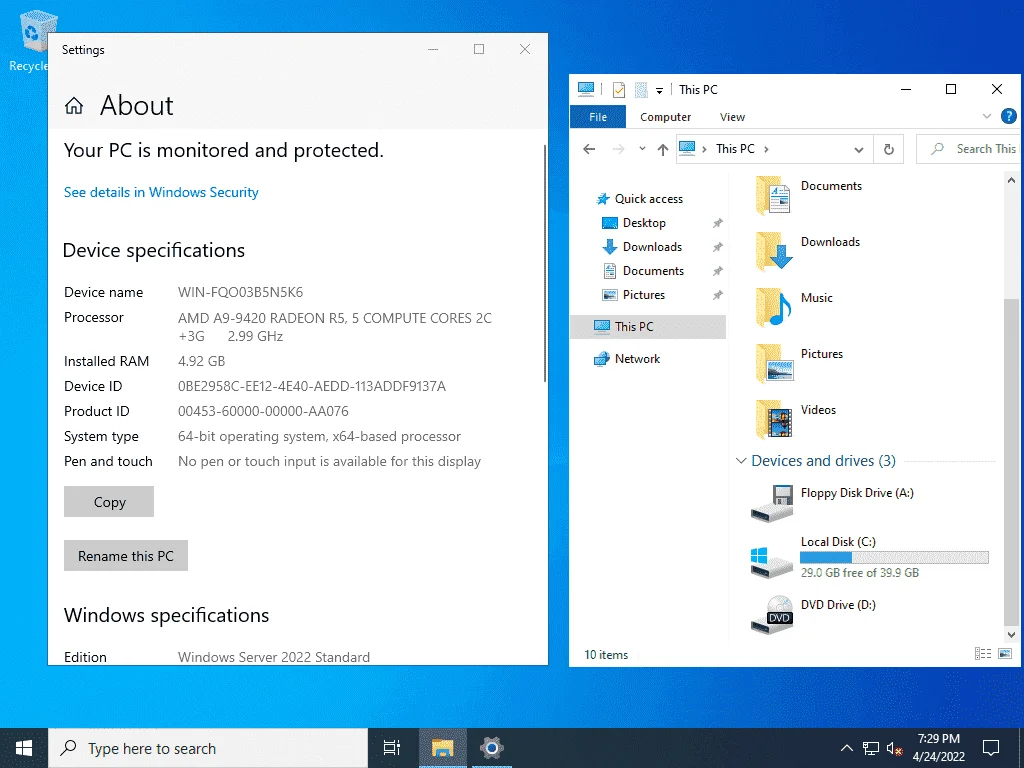The height and width of the screenshot is (768, 1024).
Task: Select Floppy Disk Drive (A:) icon
Action: click(772, 503)
